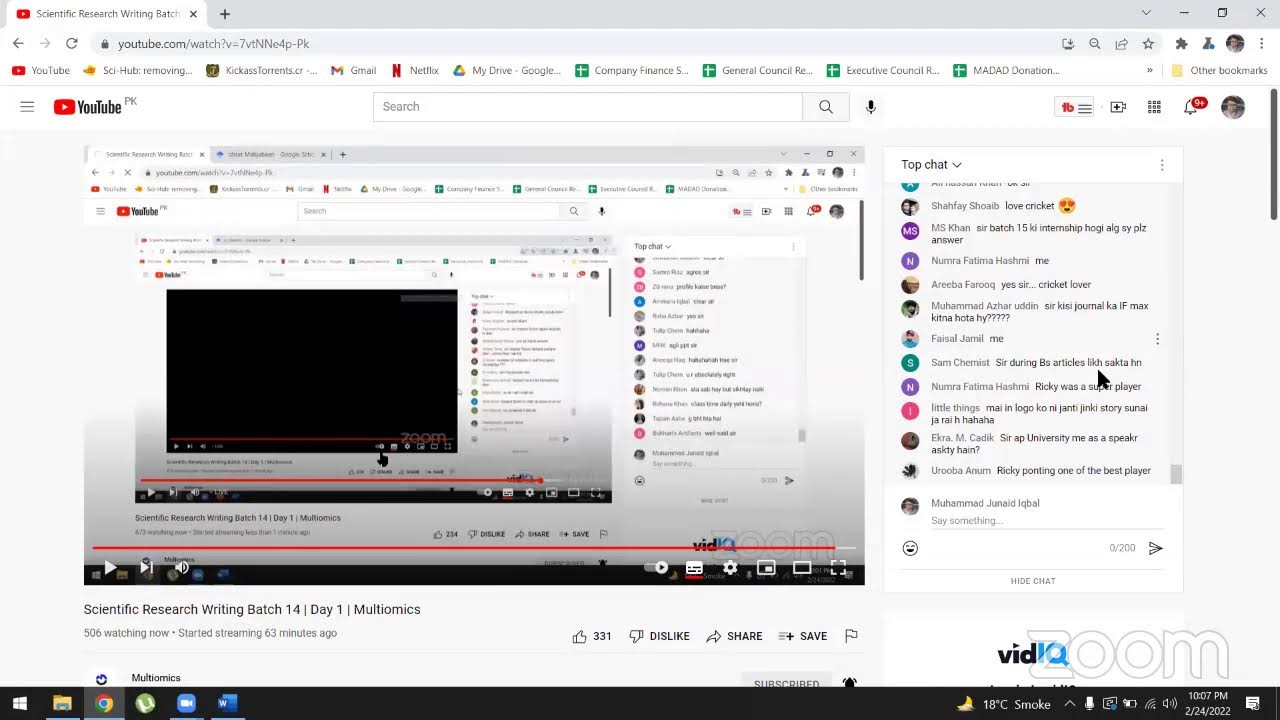Open a new browser tab
Viewport: 1280px width, 720px height.
pos(225,14)
